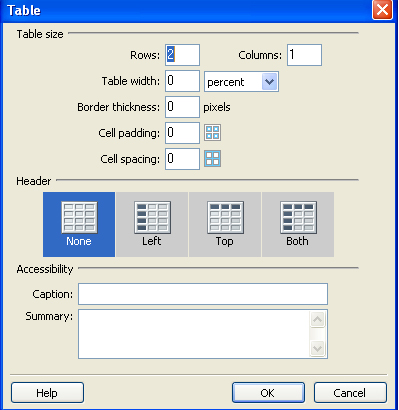
Task: Click the dropdown arrow beside percent
Action: [269, 82]
